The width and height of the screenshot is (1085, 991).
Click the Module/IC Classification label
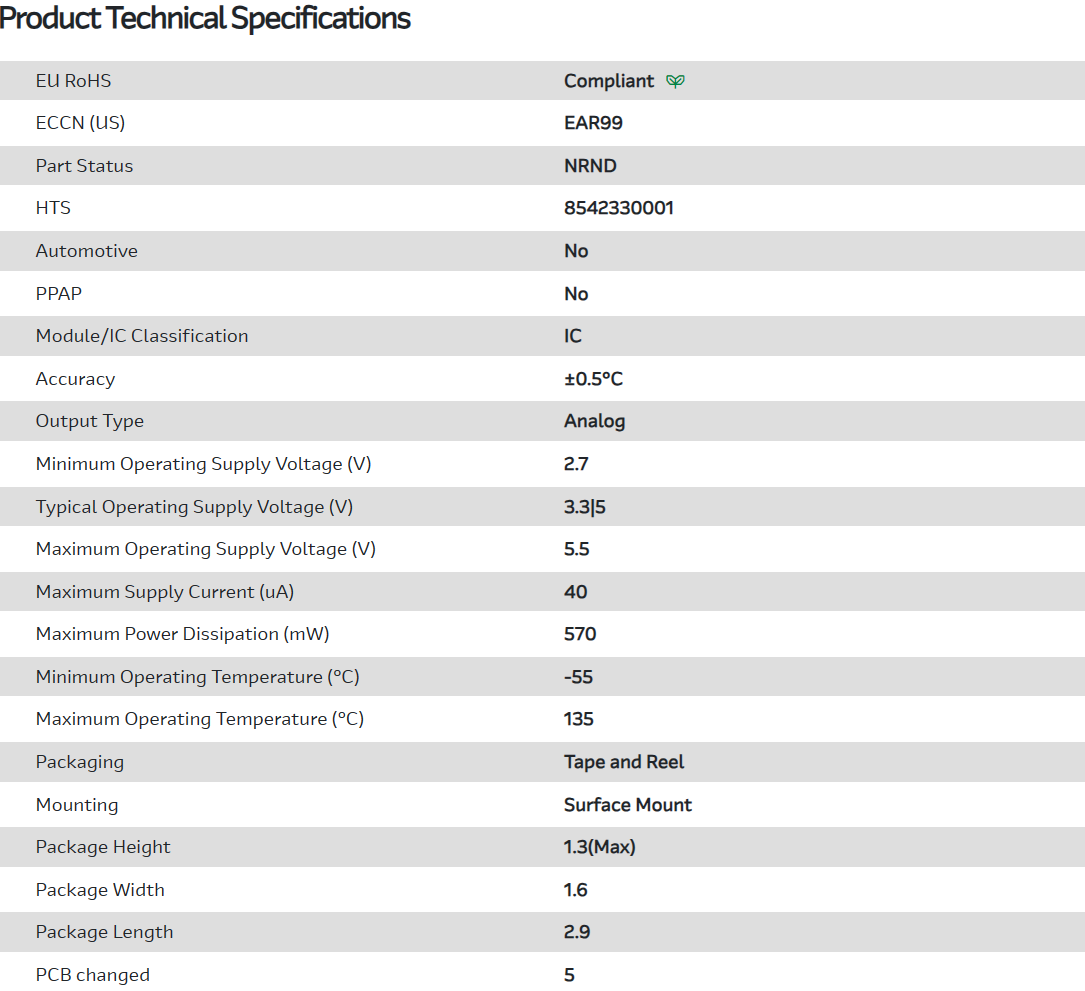tap(141, 336)
